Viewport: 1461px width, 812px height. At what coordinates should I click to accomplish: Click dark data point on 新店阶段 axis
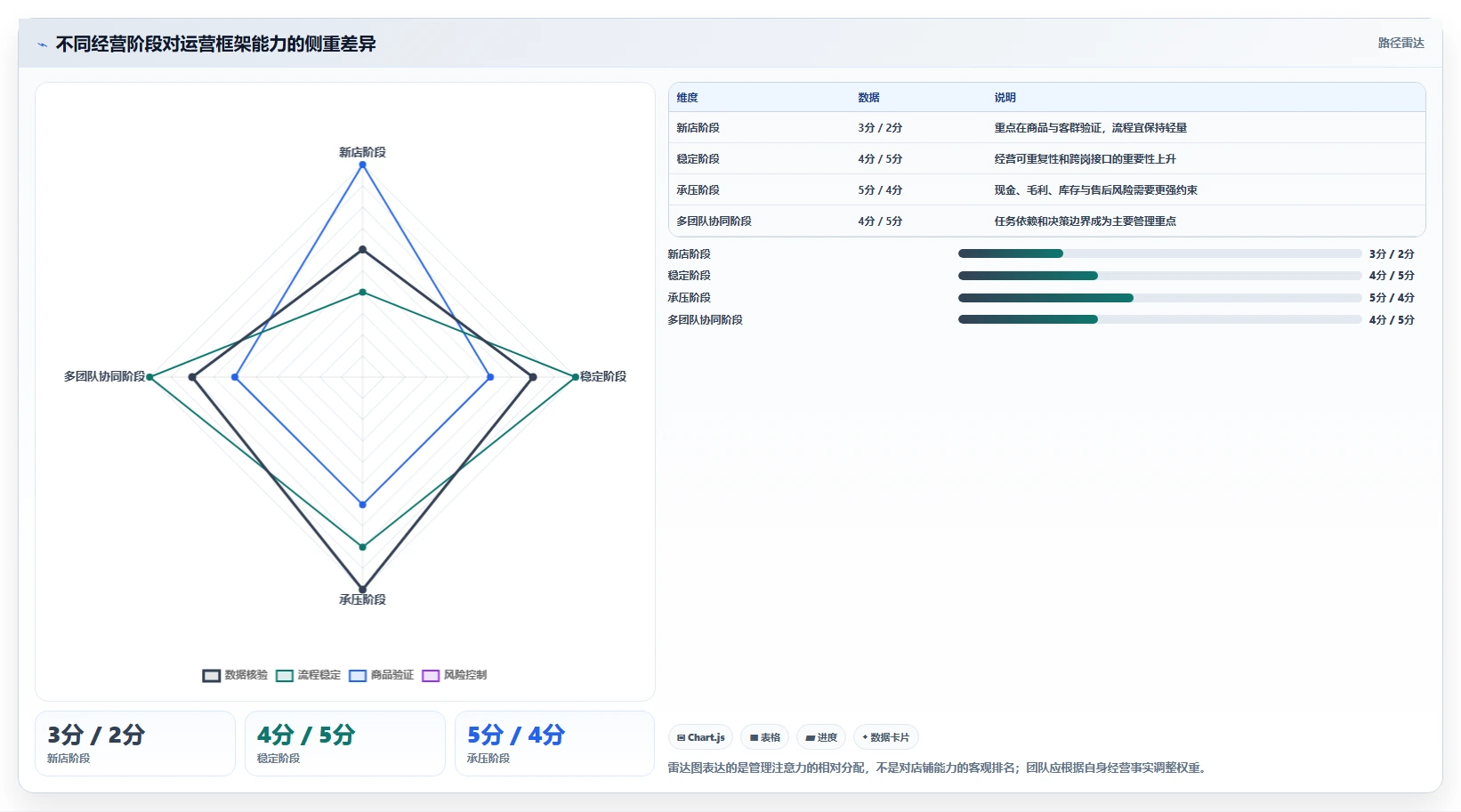pos(362,249)
